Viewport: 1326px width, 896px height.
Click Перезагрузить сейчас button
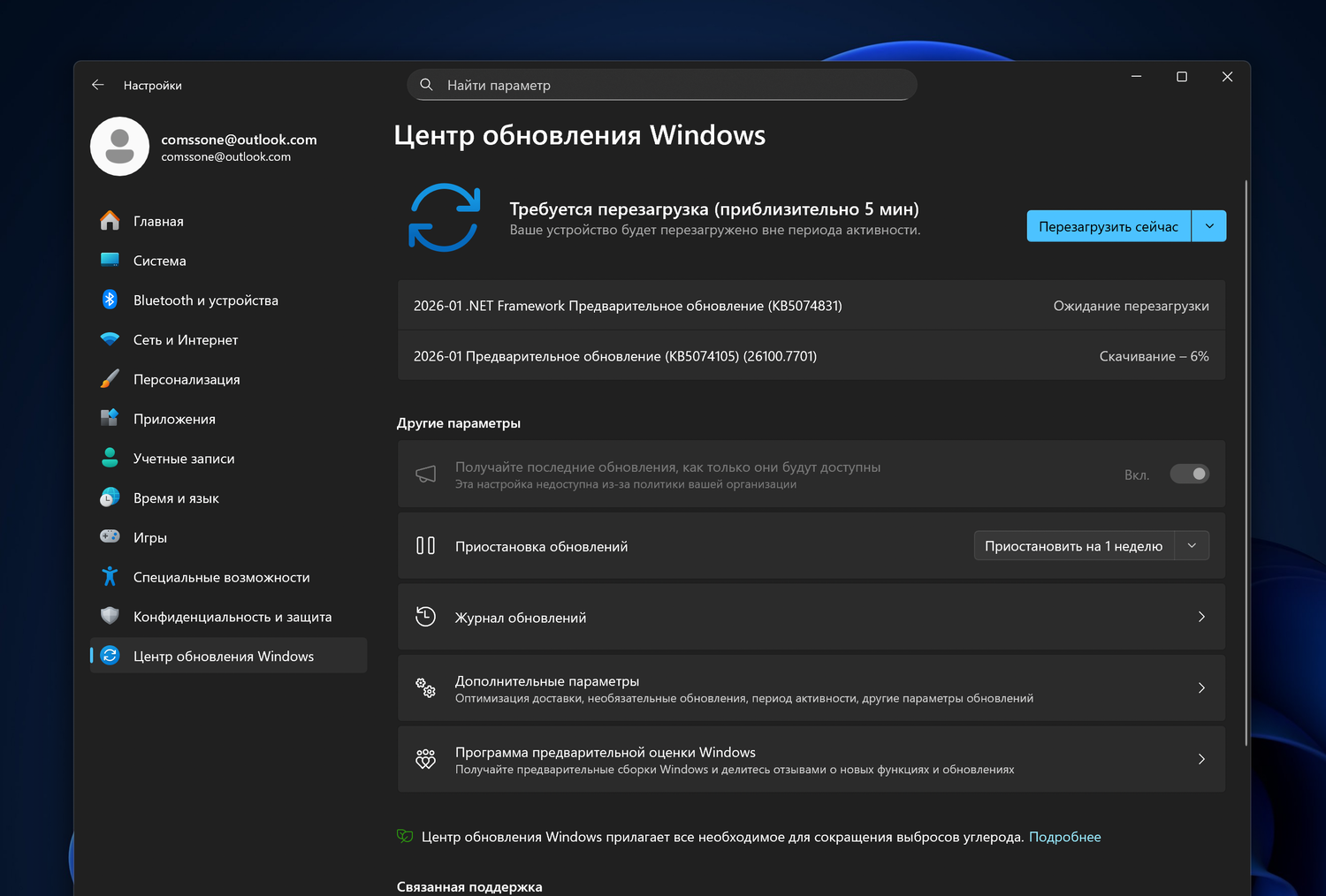click(1109, 226)
